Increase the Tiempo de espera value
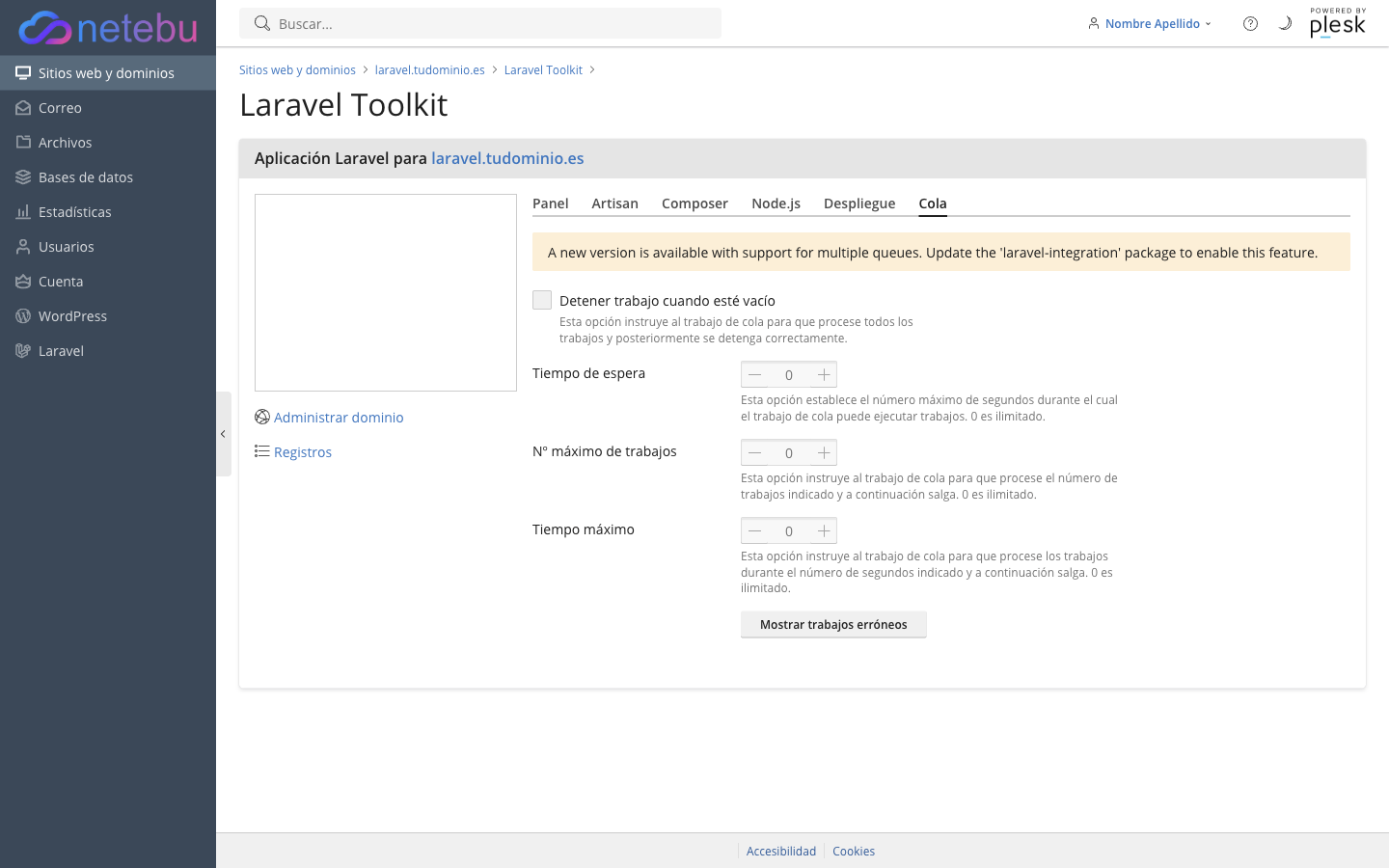 point(824,374)
